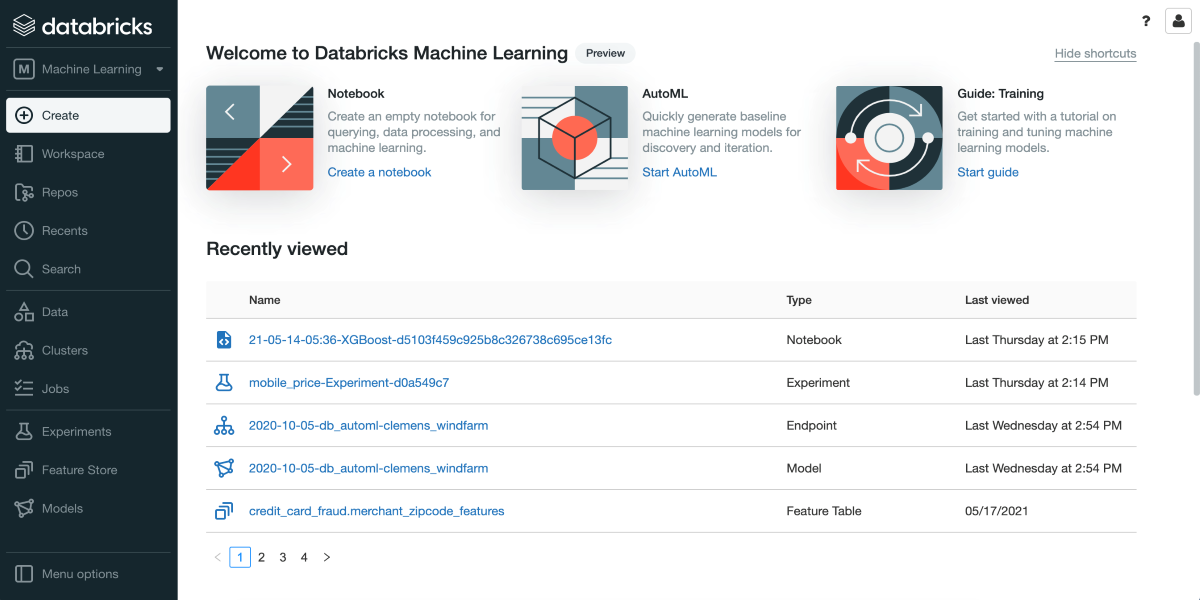Image resolution: width=1200 pixels, height=600 pixels.
Task: Open the user account icon
Action: point(1178,21)
